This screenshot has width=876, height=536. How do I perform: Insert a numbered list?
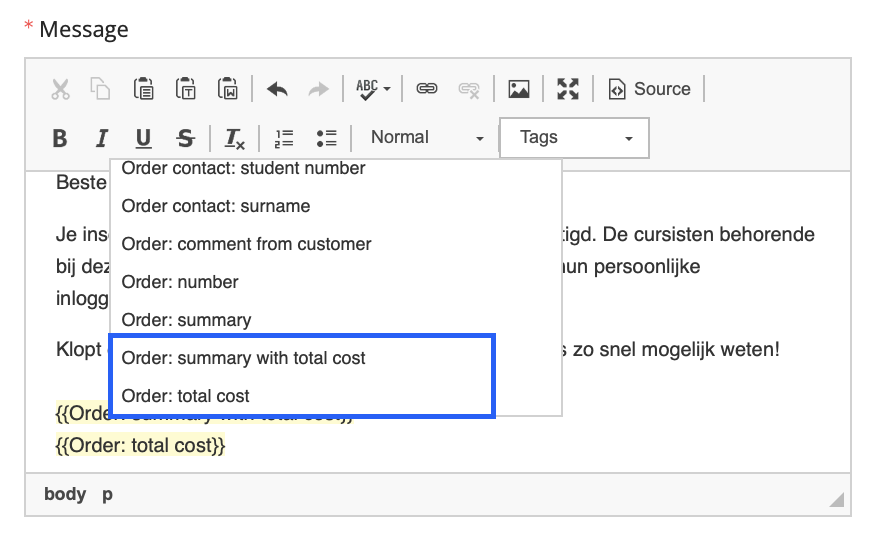284,138
